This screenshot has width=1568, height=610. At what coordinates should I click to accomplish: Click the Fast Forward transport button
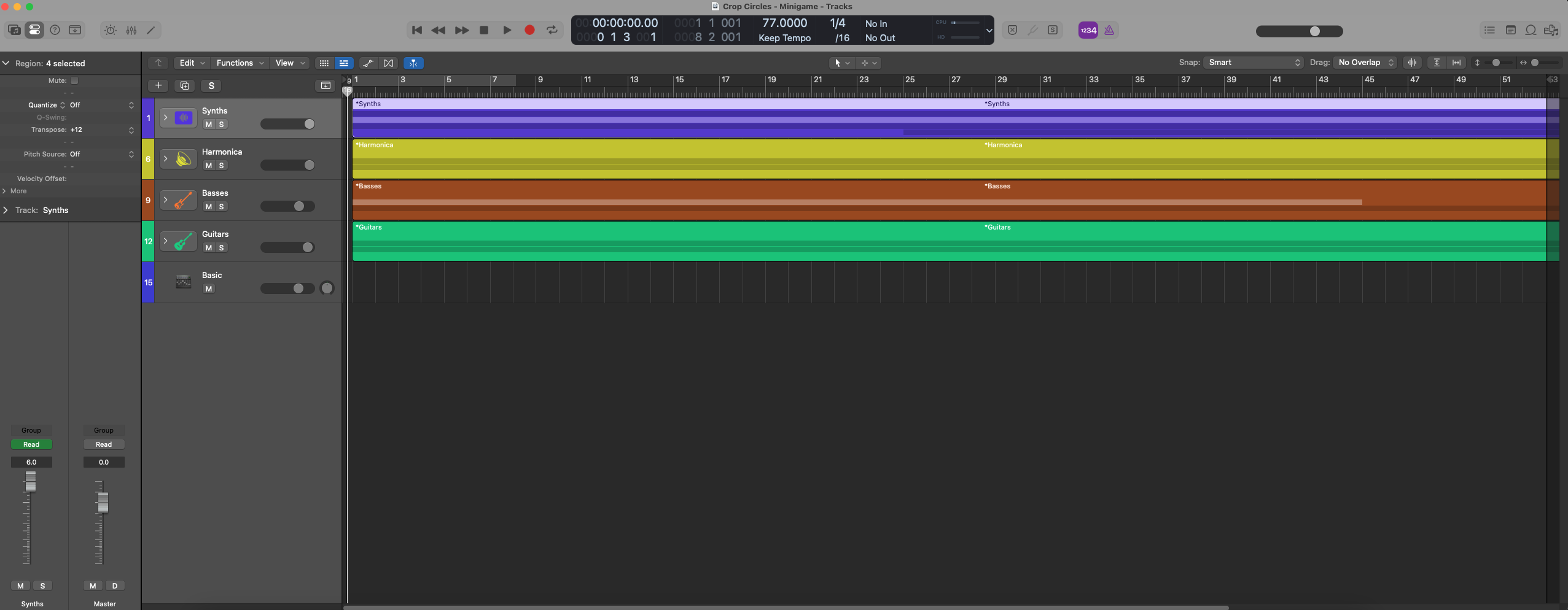click(462, 30)
